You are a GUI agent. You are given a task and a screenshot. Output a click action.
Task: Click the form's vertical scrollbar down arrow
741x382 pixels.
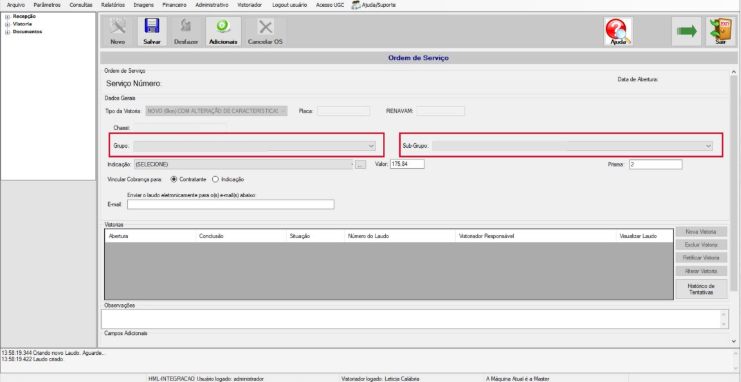(x=733, y=341)
